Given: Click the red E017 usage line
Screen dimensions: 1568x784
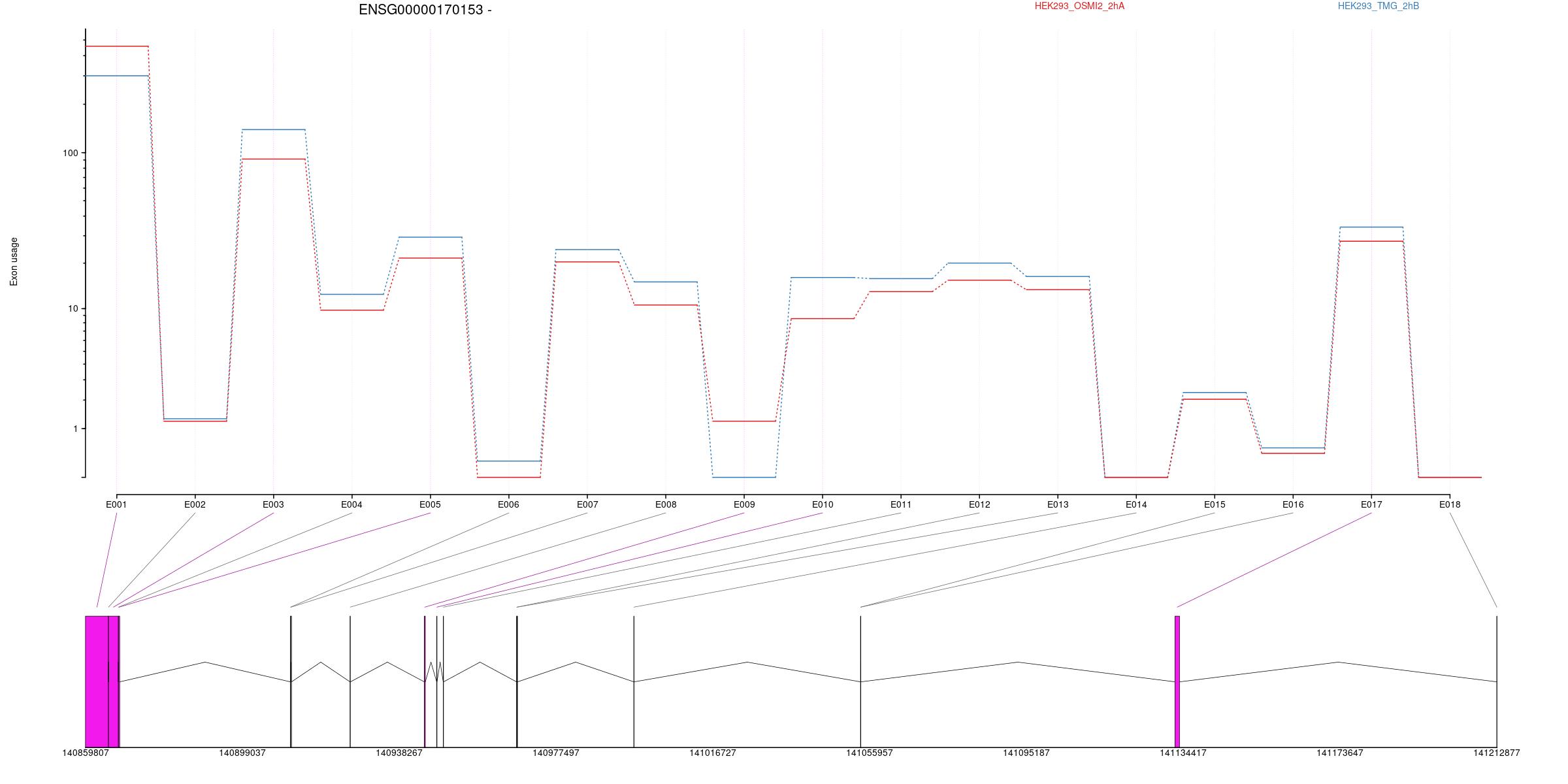Looking at the screenshot, I should pyautogui.click(x=1371, y=241).
